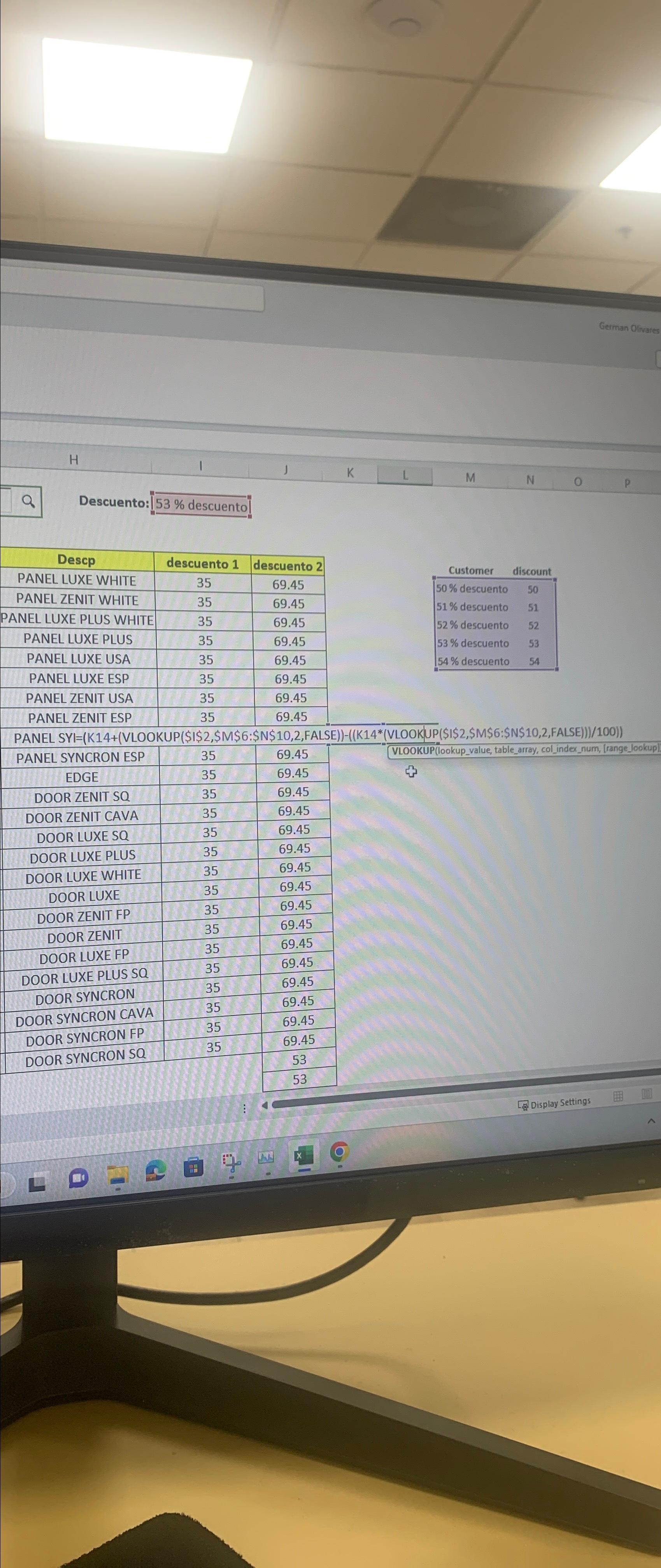The height and width of the screenshot is (1568, 661).
Task: Select the '51 % descuento' lookup cell
Action: coord(472,607)
